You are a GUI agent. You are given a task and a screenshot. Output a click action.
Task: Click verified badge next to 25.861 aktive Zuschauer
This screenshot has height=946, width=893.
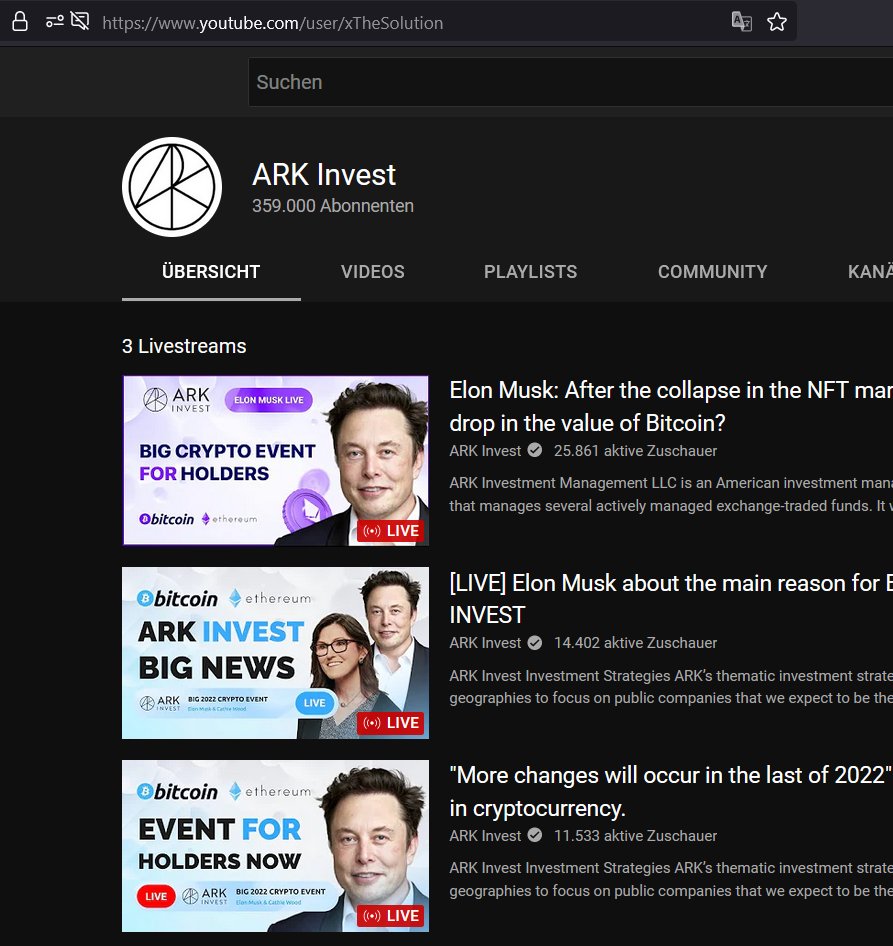pyautogui.click(x=535, y=450)
